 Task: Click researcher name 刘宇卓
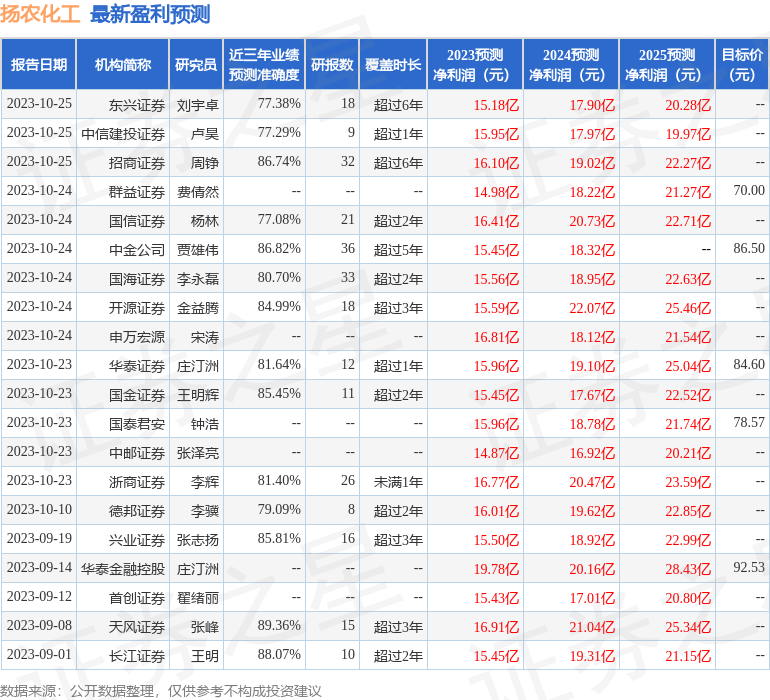pos(198,105)
